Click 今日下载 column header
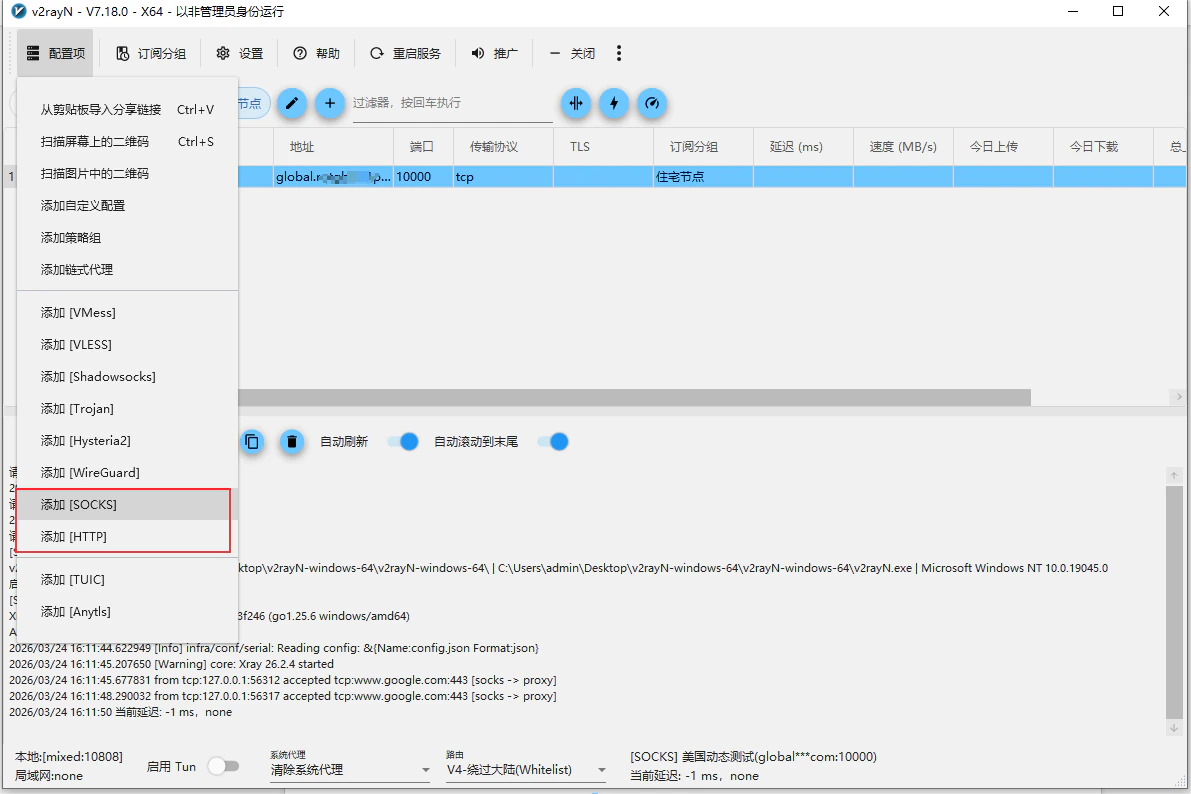The width and height of the screenshot is (1191, 794). [x=1104, y=147]
